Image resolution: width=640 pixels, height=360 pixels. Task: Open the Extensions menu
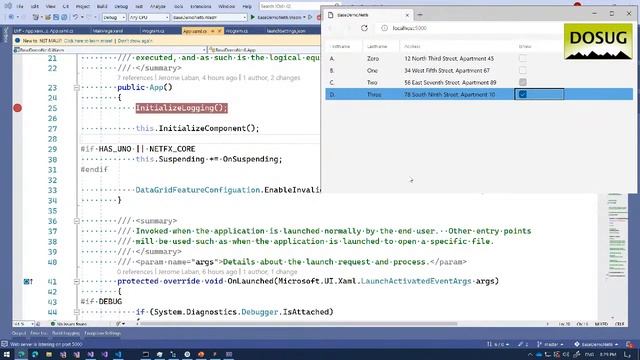pos(201,6)
